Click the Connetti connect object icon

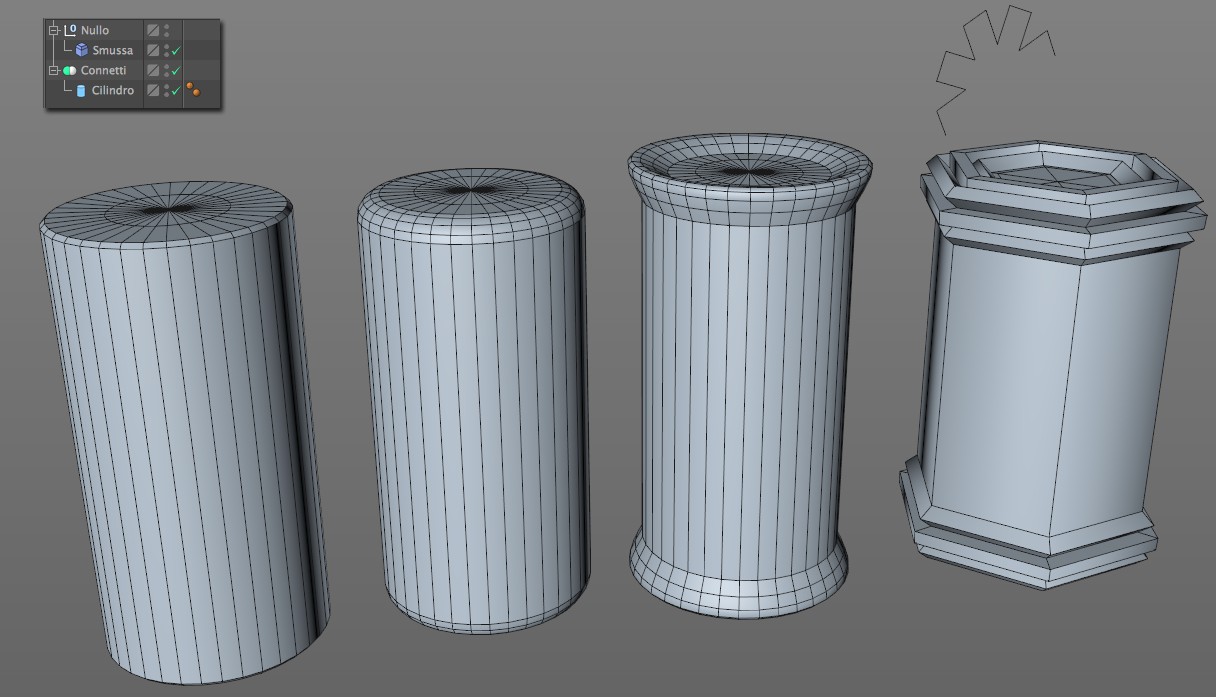pyautogui.click(x=70, y=71)
